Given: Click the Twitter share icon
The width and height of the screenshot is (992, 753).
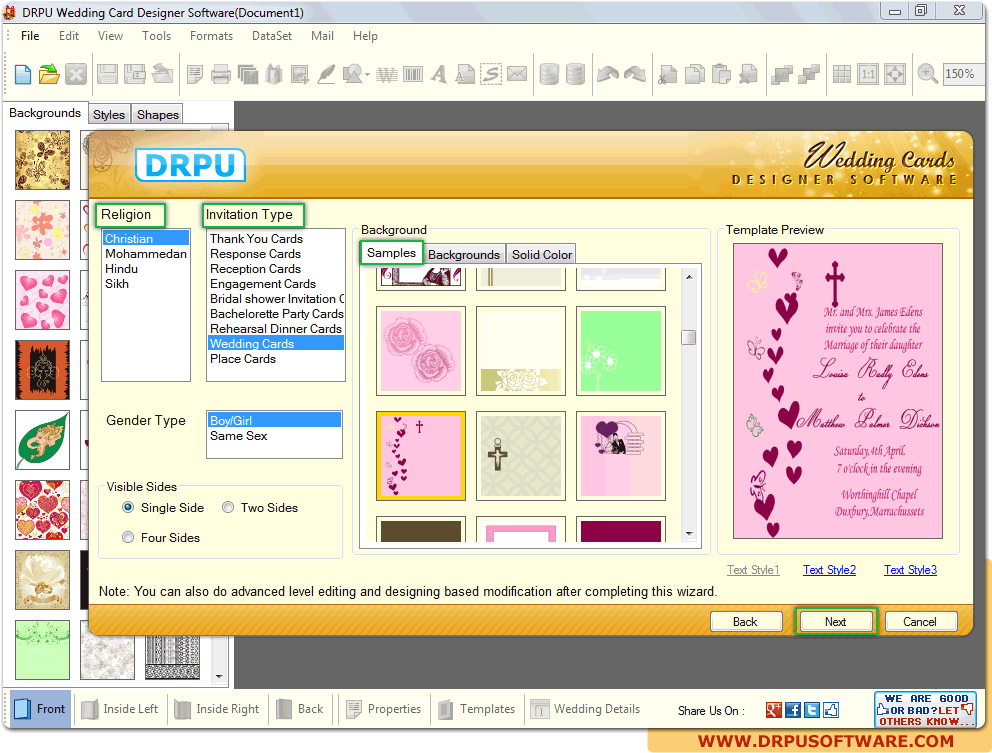Looking at the screenshot, I should click(812, 710).
